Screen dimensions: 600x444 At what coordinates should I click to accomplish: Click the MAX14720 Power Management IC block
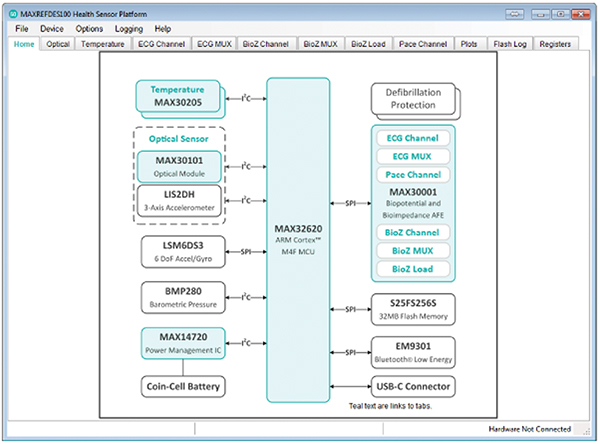pos(183,343)
